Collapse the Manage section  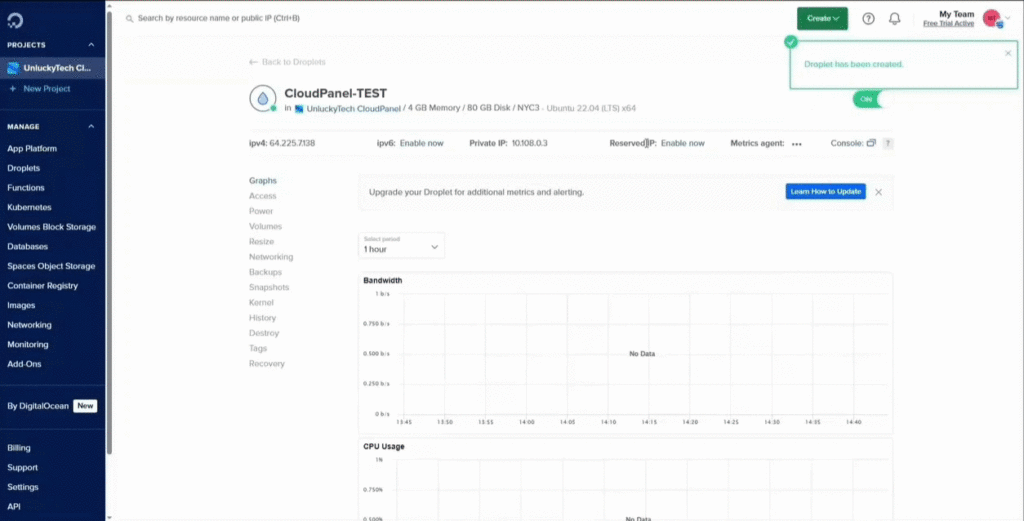tap(91, 127)
